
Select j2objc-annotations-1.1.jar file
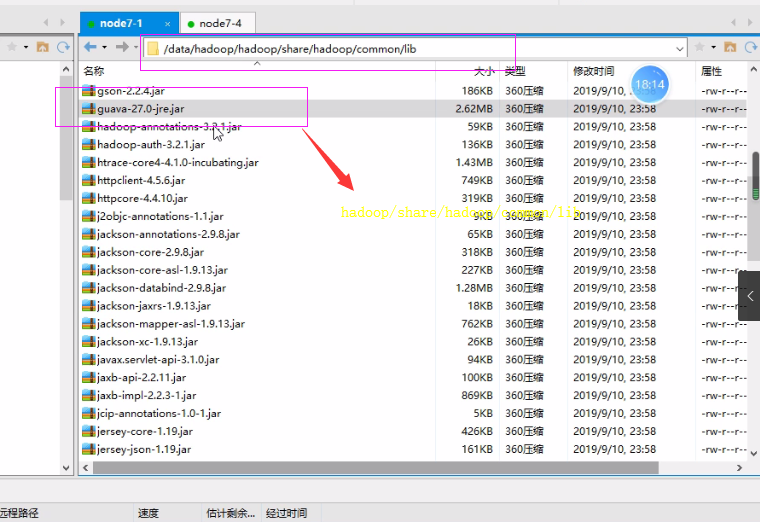pos(160,216)
